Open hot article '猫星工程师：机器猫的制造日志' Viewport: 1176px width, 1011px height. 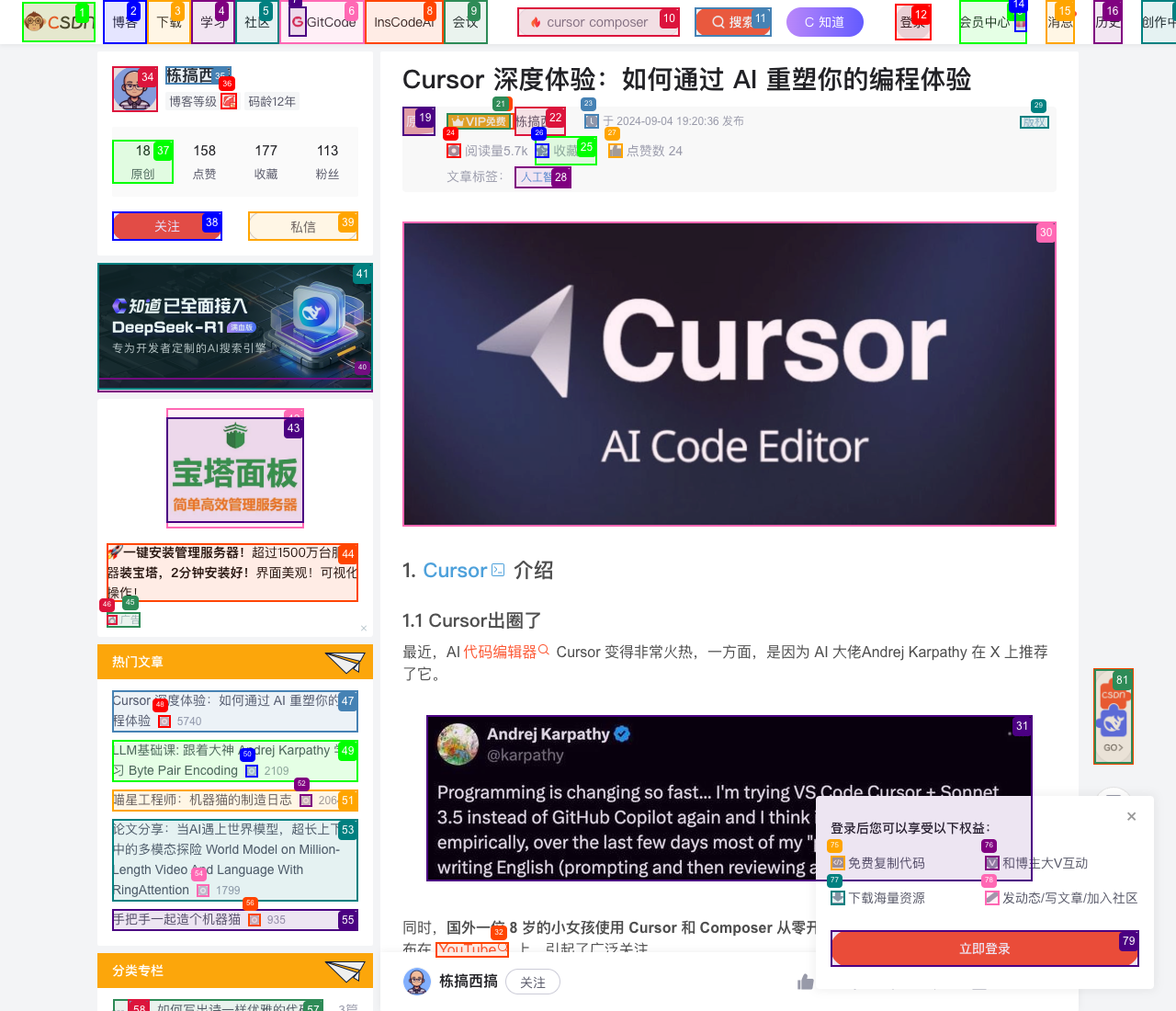click(x=235, y=801)
